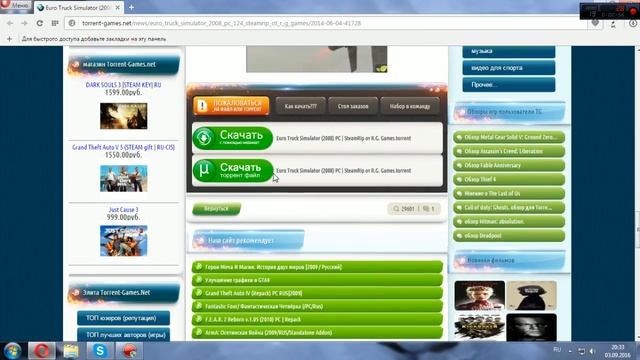Click the volume speaker tray icon
The image size is (640, 360).
(592, 351)
